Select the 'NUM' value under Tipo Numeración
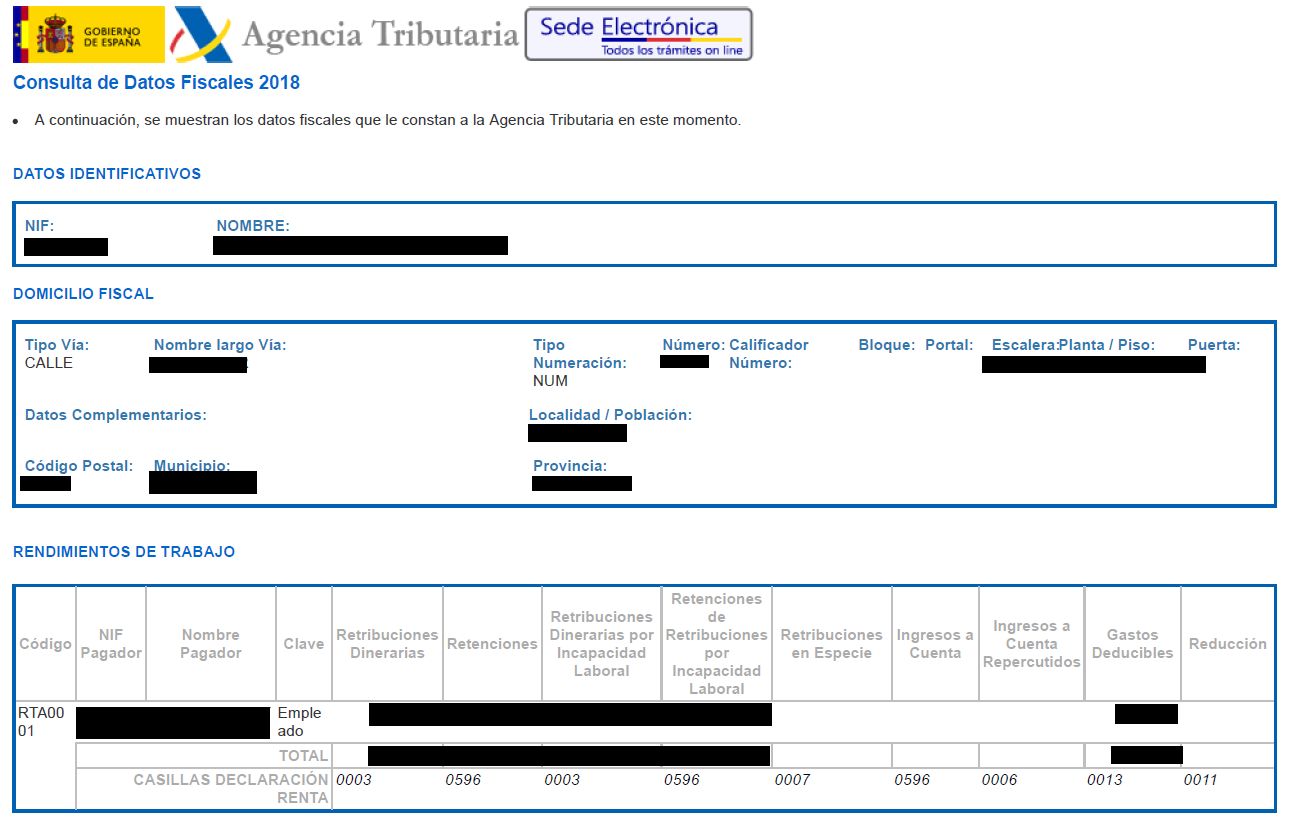1292x824 pixels. pyautogui.click(x=550, y=381)
